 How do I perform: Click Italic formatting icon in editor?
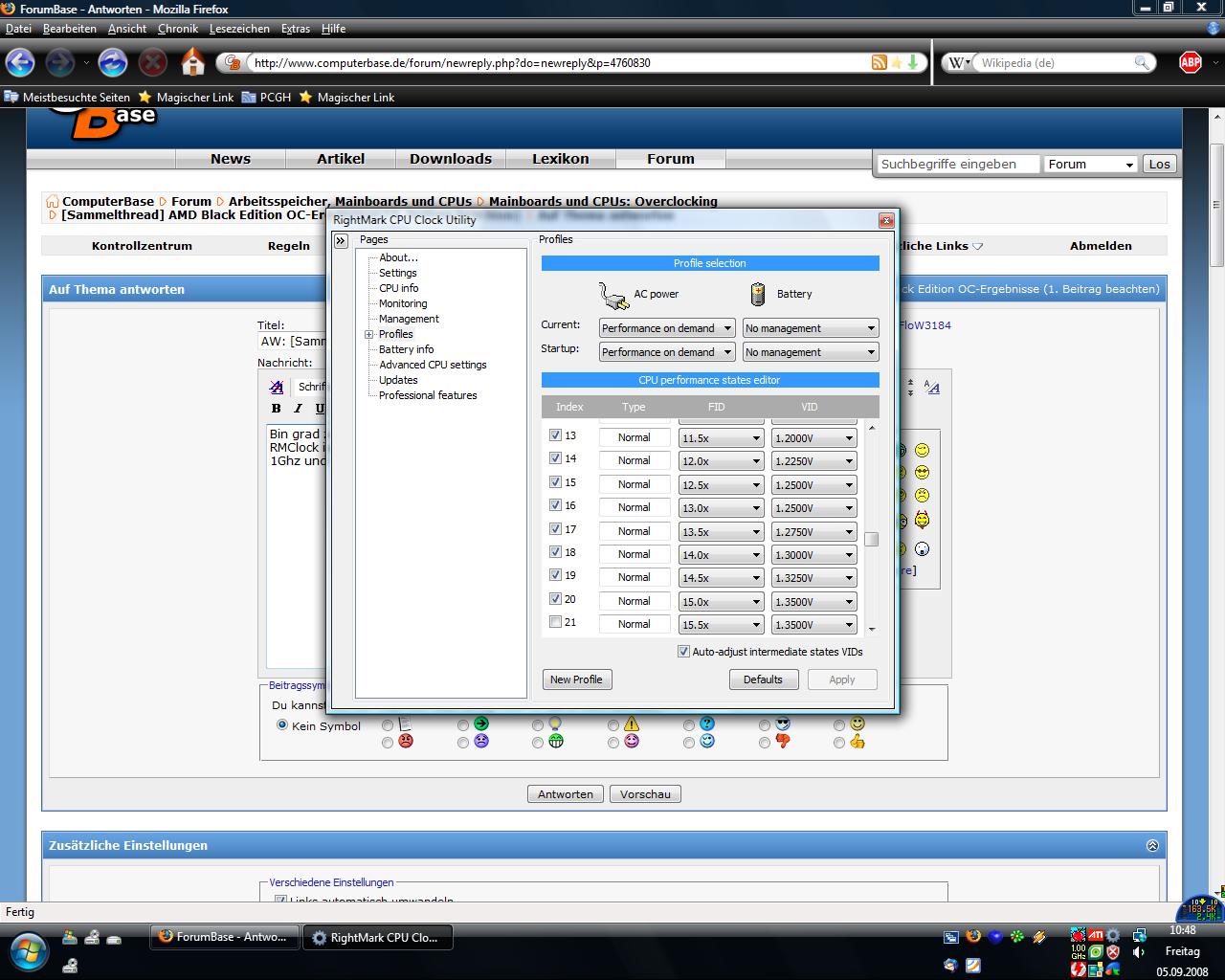(298, 409)
